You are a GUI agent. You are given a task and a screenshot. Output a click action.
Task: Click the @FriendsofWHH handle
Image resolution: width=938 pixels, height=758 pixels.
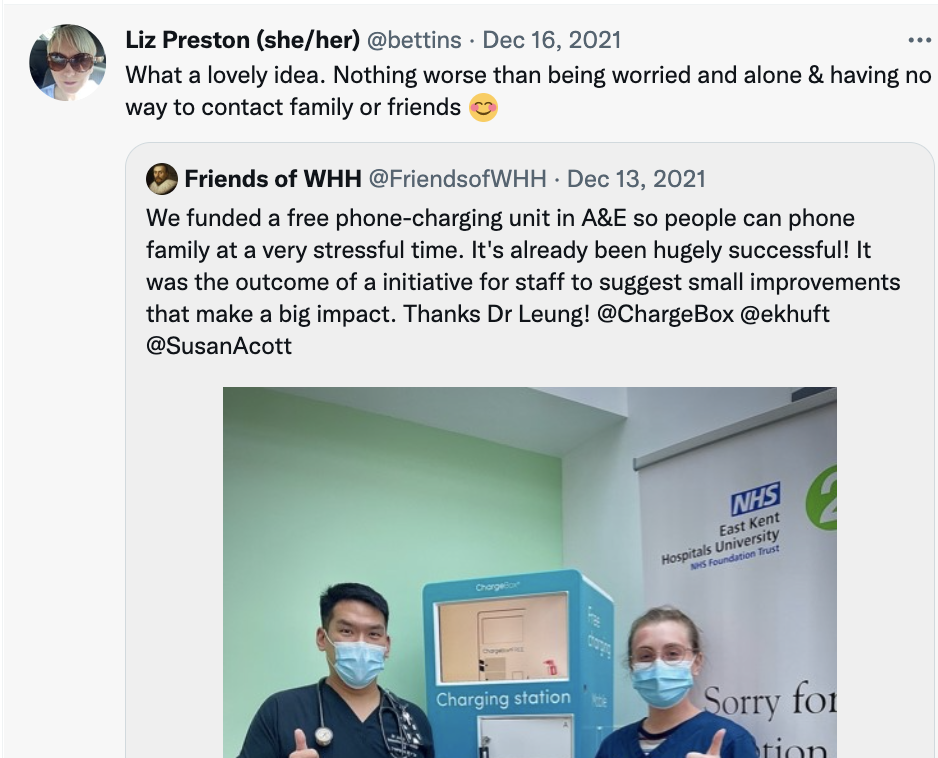click(458, 178)
